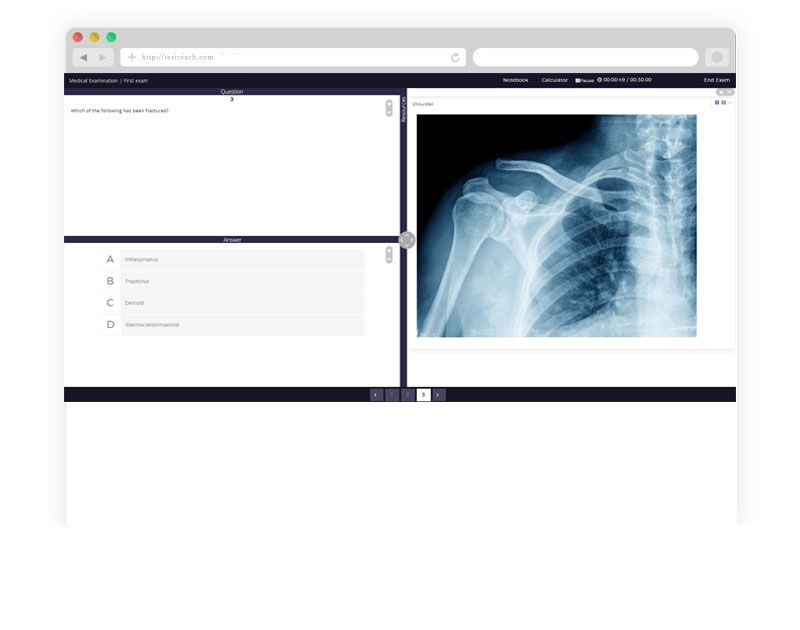
Task: Click the testreach.com address field
Action: (293, 57)
